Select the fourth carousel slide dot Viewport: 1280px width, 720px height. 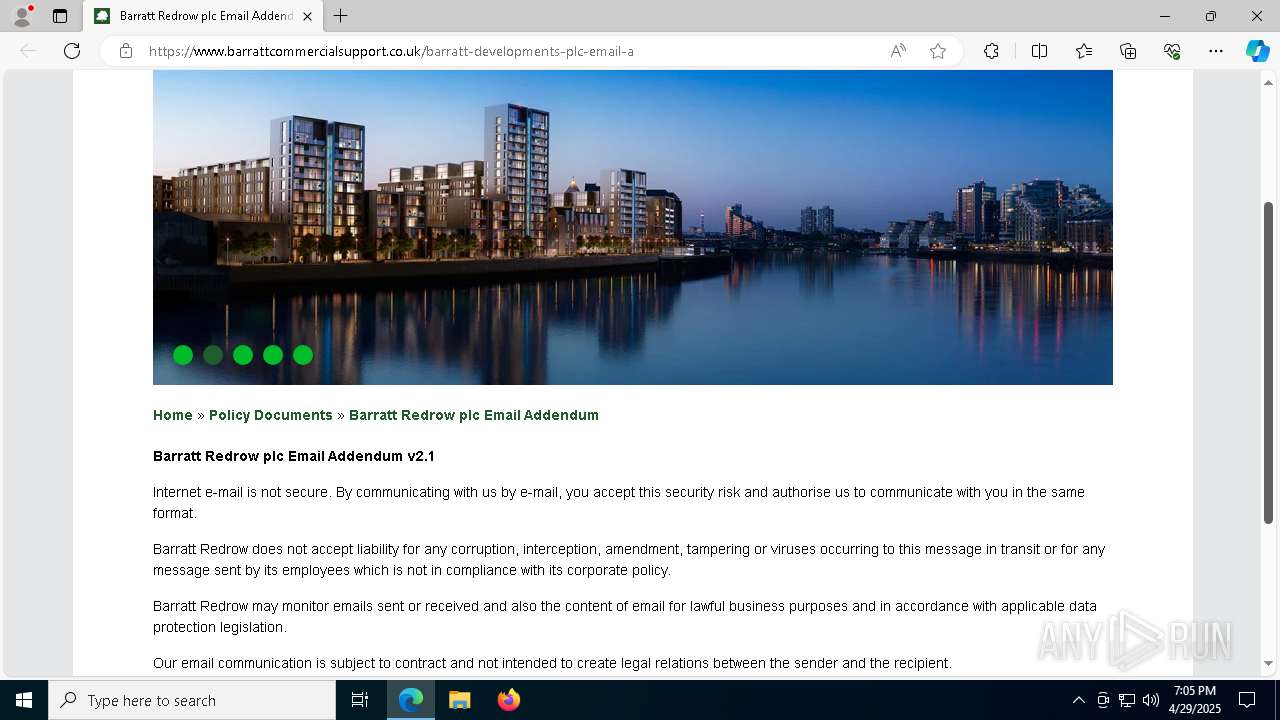(x=273, y=355)
